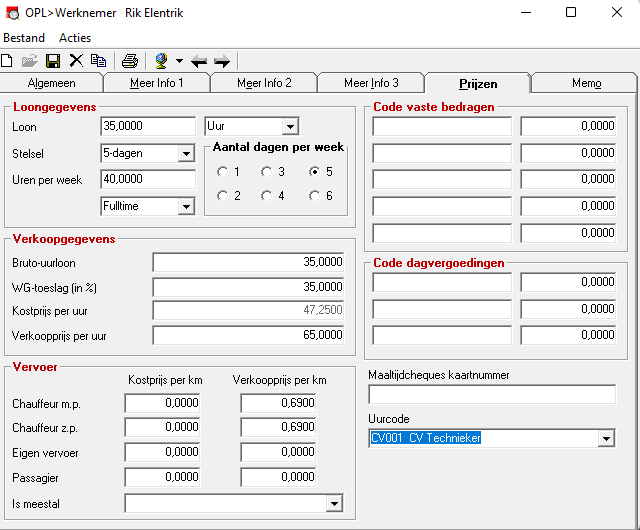Image resolution: width=640 pixels, height=530 pixels.
Task: Click the Copy record toolbar icon
Action: pos(98,61)
